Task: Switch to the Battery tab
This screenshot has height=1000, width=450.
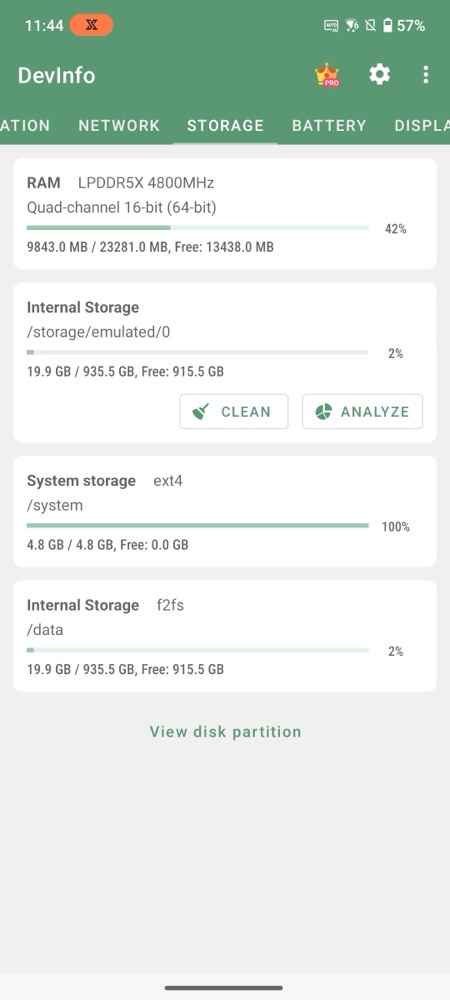Action: click(x=329, y=126)
